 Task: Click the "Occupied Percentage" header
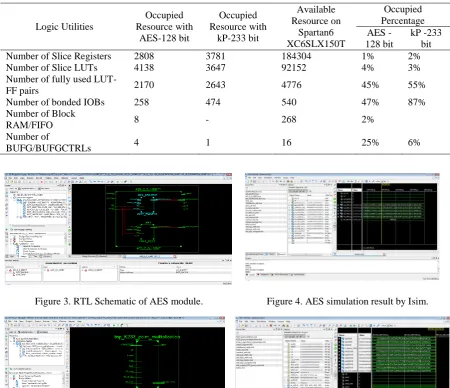tap(403, 15)
